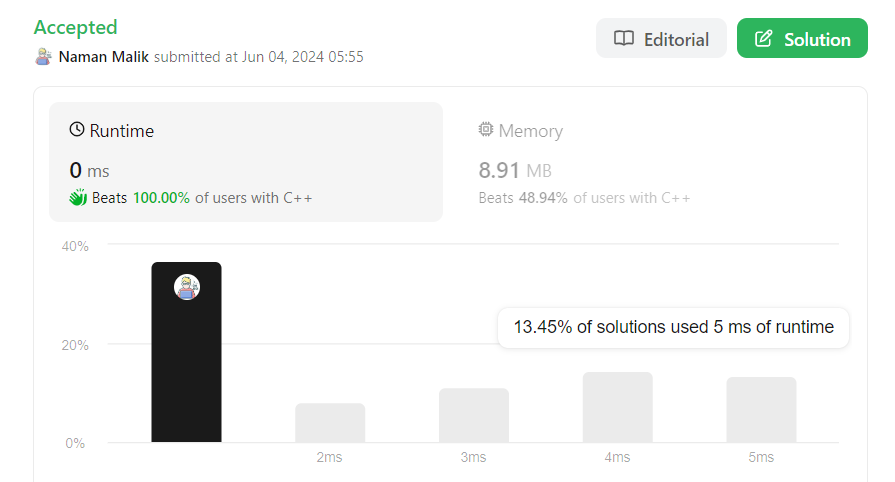The height and width of the screenshot is (482, 895).
Task: Click the clapping hands icon near Beats 100.00%
Action: (78, 198)
